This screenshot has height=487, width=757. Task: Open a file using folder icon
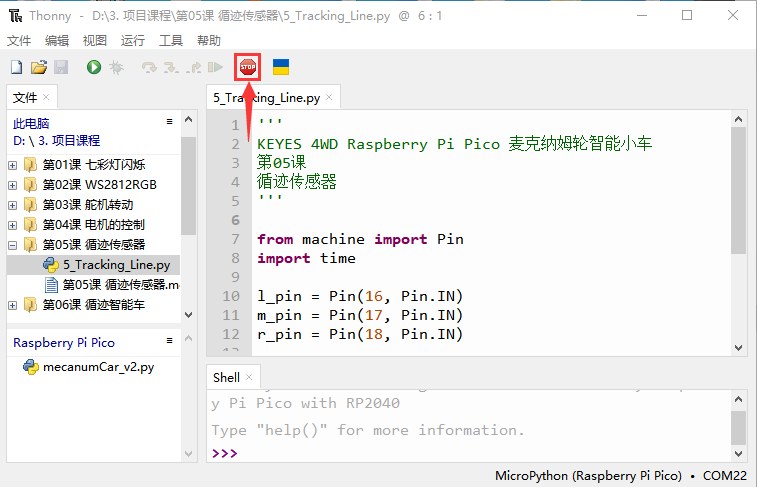tap(39, 67)
